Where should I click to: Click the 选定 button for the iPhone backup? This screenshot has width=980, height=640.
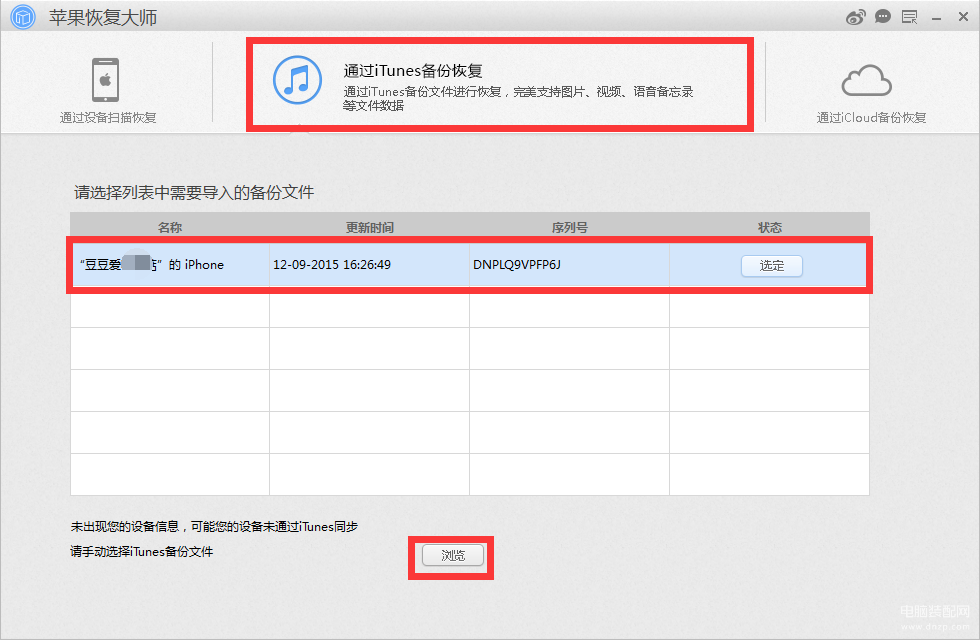point(772,266)
